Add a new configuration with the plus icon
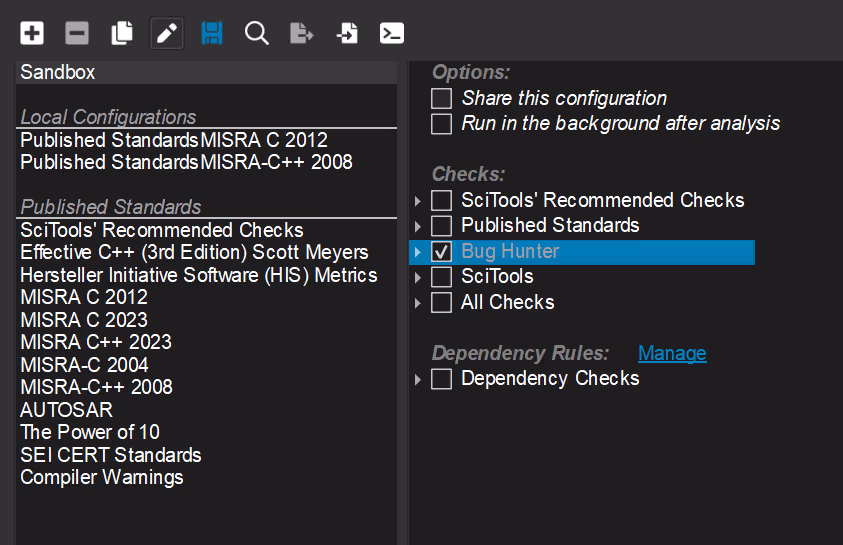 pyautogui.click(x=32, y=33)
